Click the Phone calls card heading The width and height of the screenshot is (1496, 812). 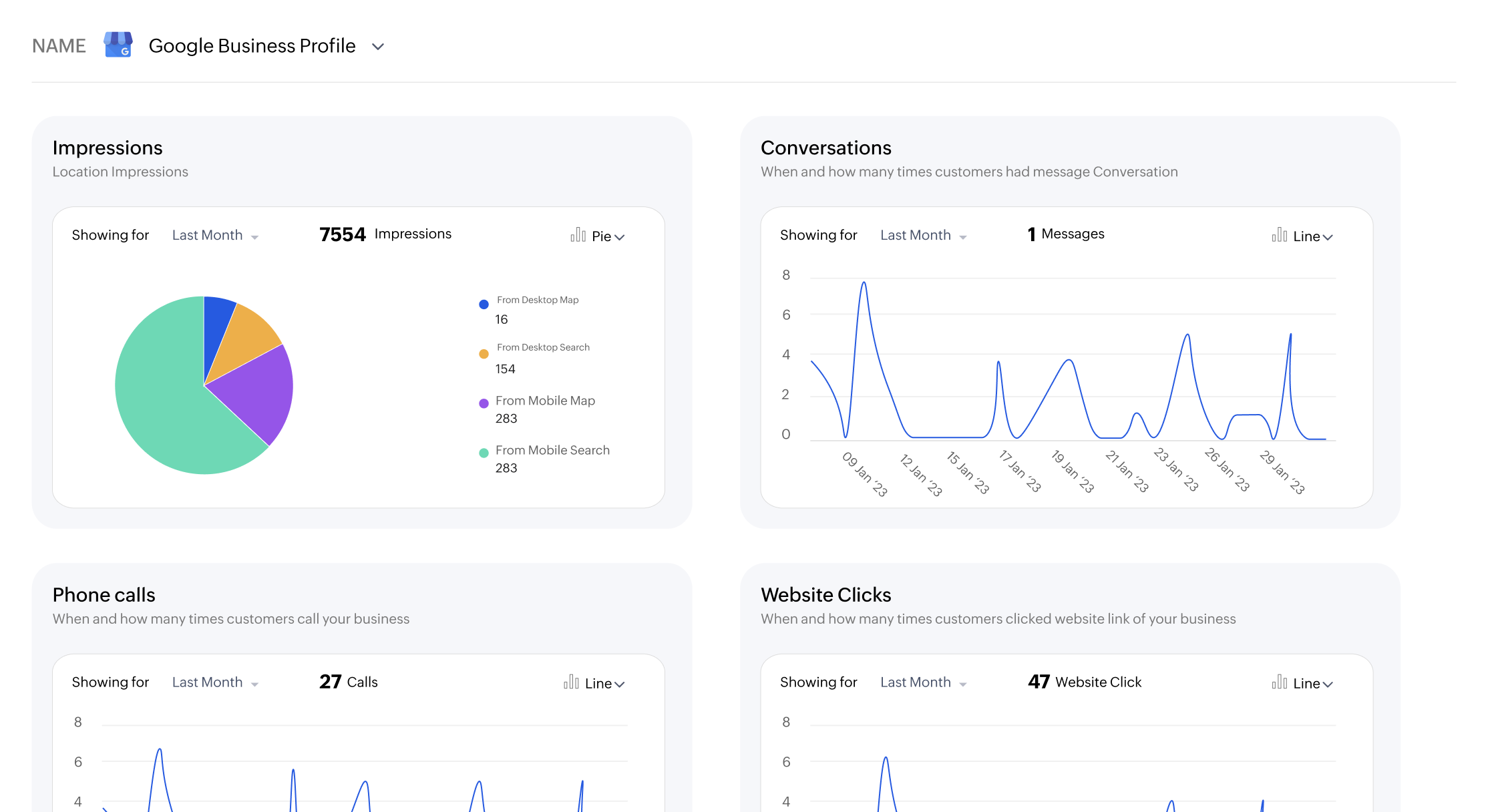click(104, 595)
